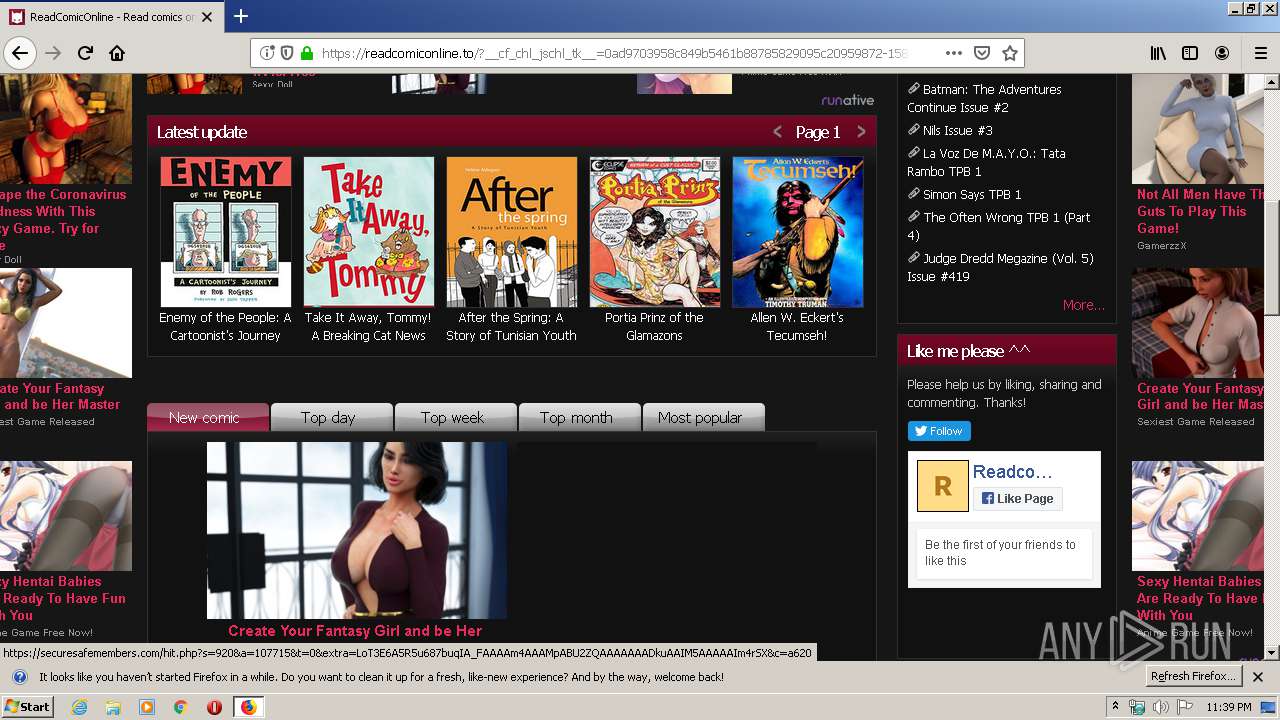Screen dimensions: 1280x720
Task: Click the scrollbar up arrow
Action: coord(1272,81)
